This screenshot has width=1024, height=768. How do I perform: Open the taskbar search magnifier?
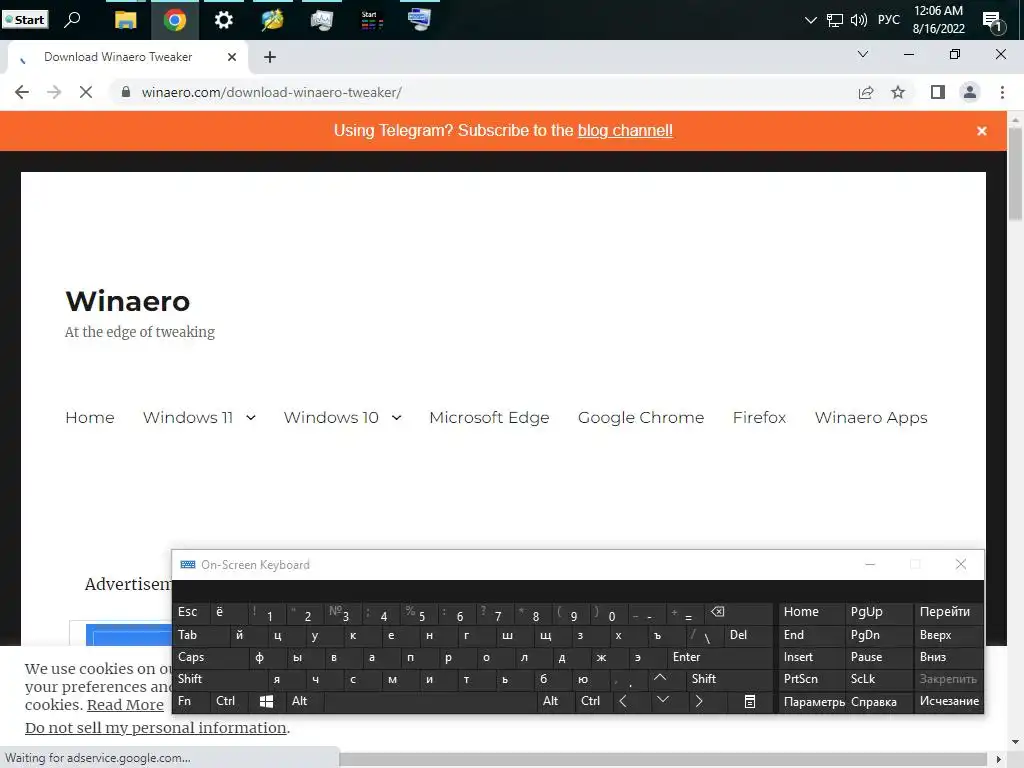coord(72,20)
